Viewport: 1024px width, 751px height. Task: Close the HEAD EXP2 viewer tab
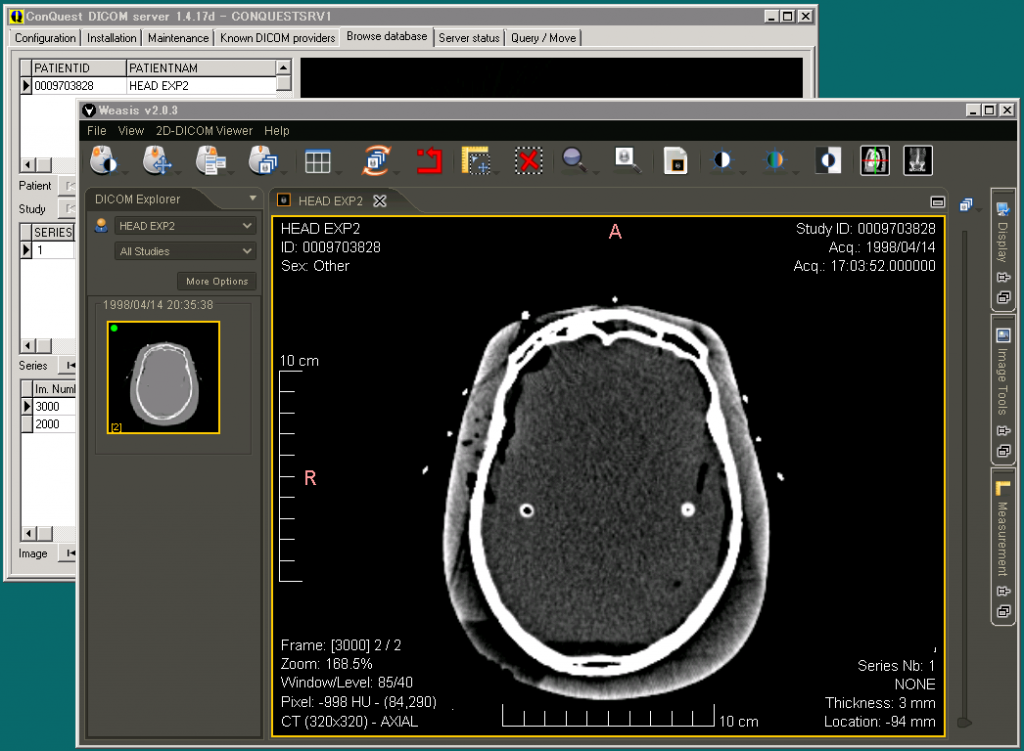[379, 201]
